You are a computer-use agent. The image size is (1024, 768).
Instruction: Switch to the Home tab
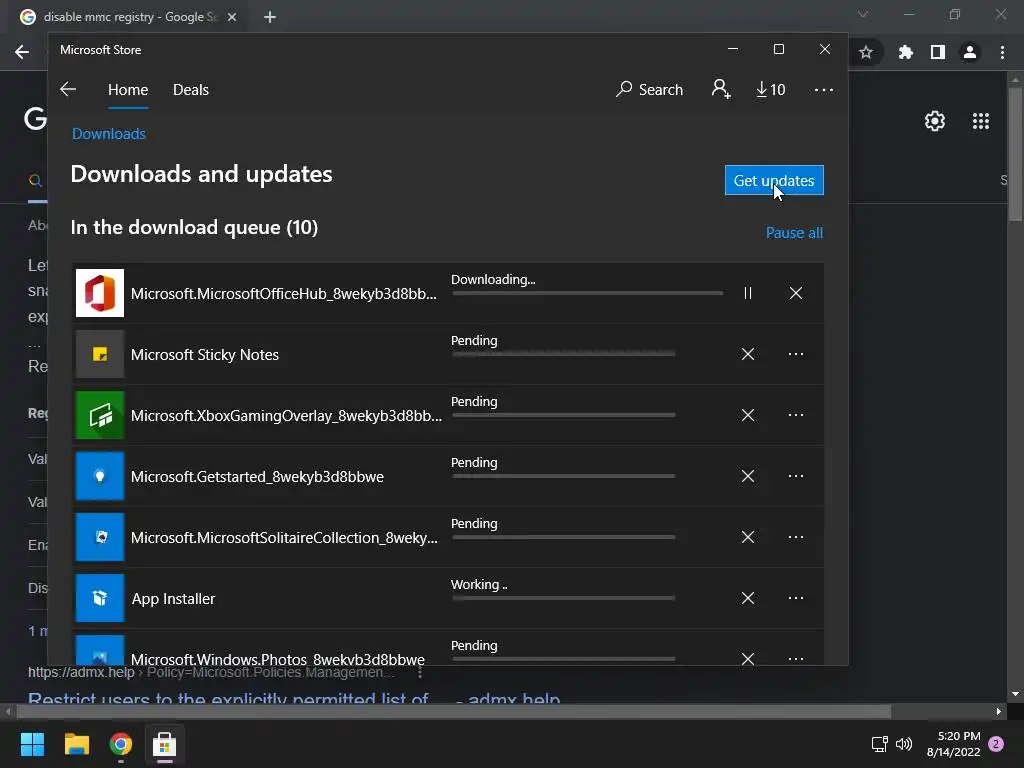click(128, 90)
